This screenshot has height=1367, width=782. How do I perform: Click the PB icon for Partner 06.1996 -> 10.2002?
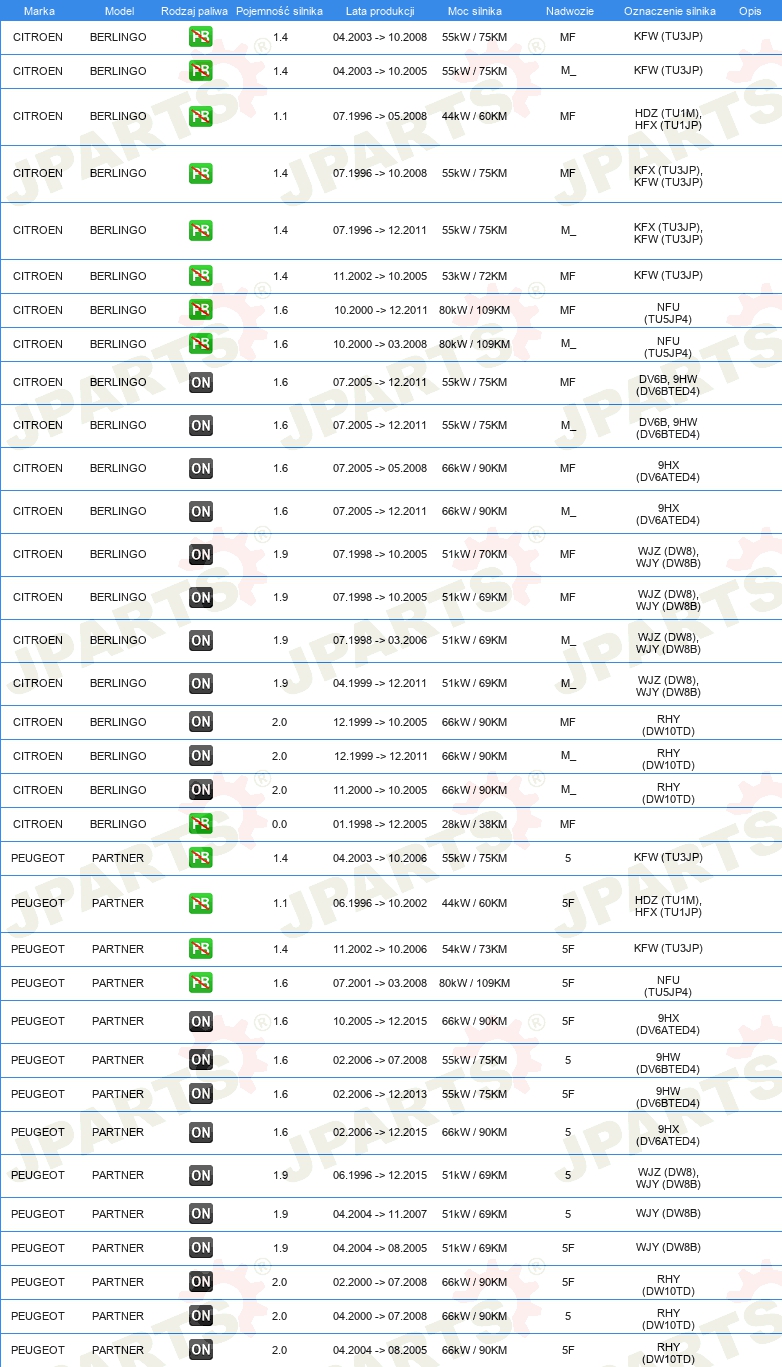coord(201,903)
